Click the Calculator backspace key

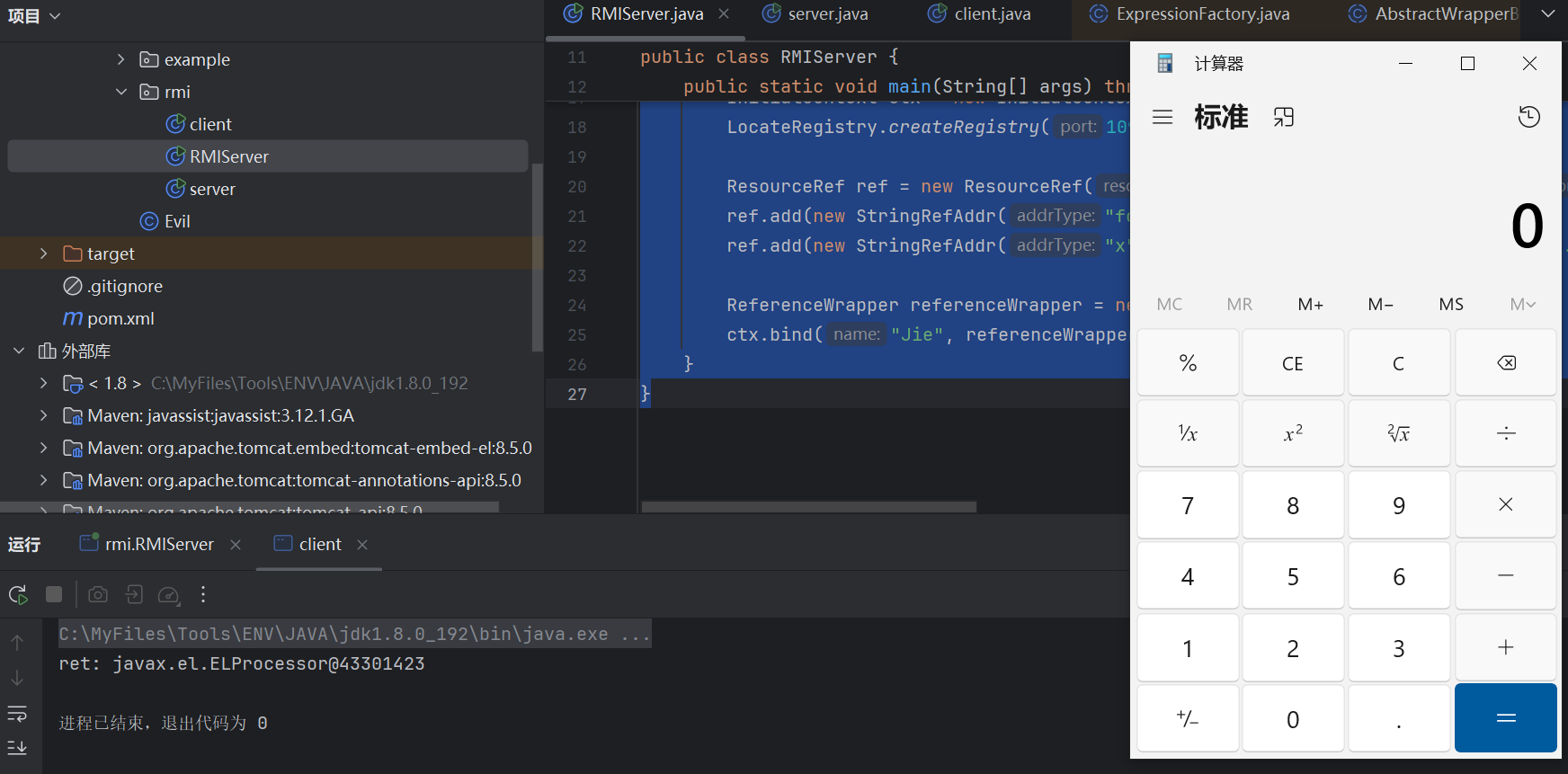click(1506, 363)
